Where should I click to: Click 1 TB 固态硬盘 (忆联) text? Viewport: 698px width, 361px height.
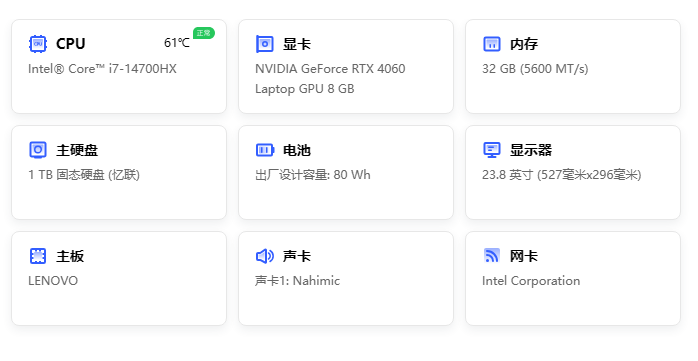84,174
